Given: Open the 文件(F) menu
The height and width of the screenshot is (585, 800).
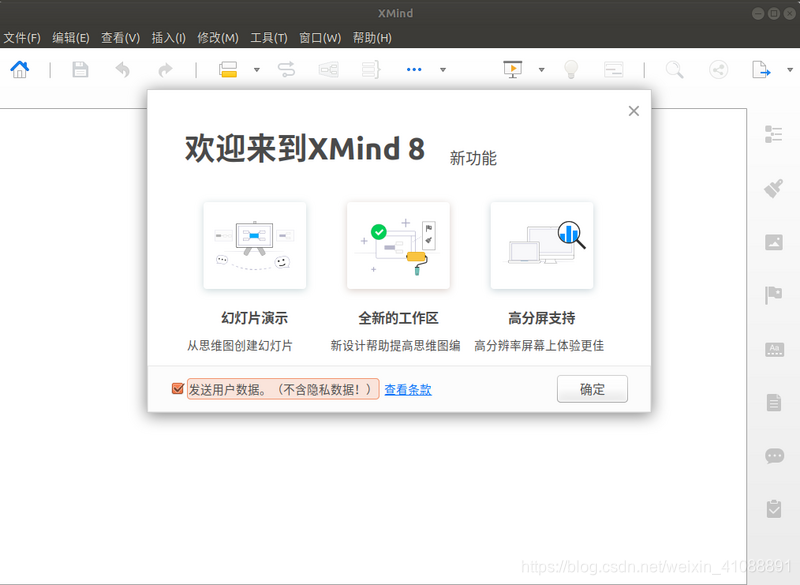Looking at the screenshot, I should (x=22, y=38).
